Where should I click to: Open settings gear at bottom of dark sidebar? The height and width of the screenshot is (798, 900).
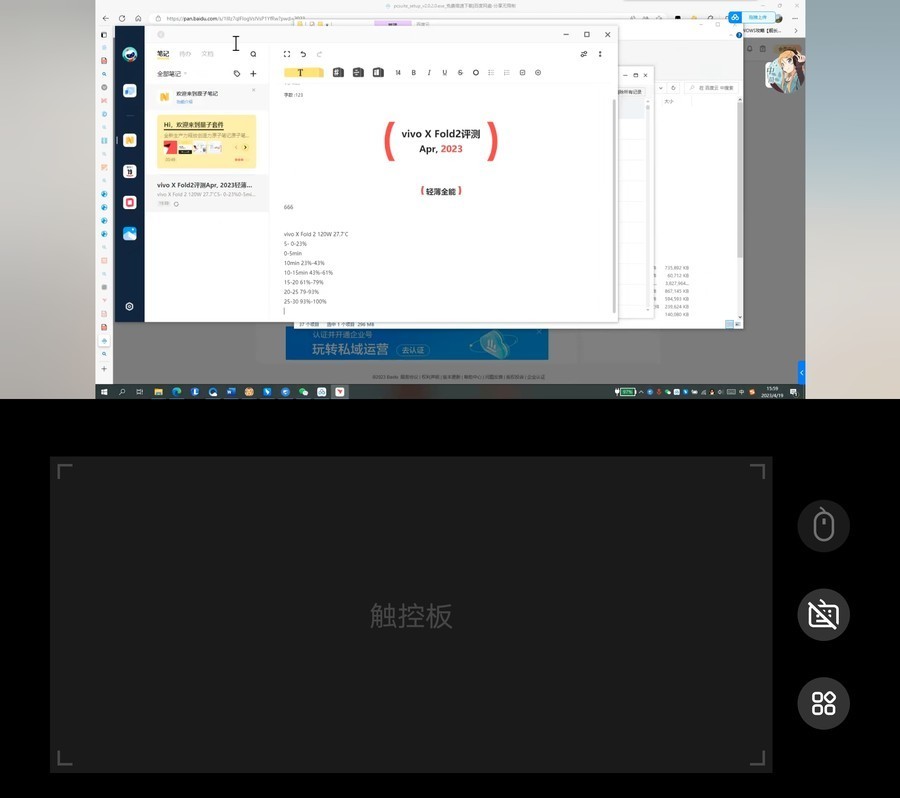(130, 307)
